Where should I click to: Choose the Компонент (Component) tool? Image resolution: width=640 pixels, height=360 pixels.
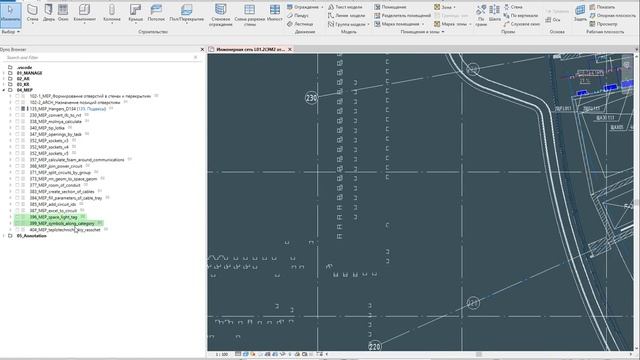(84, 13)
